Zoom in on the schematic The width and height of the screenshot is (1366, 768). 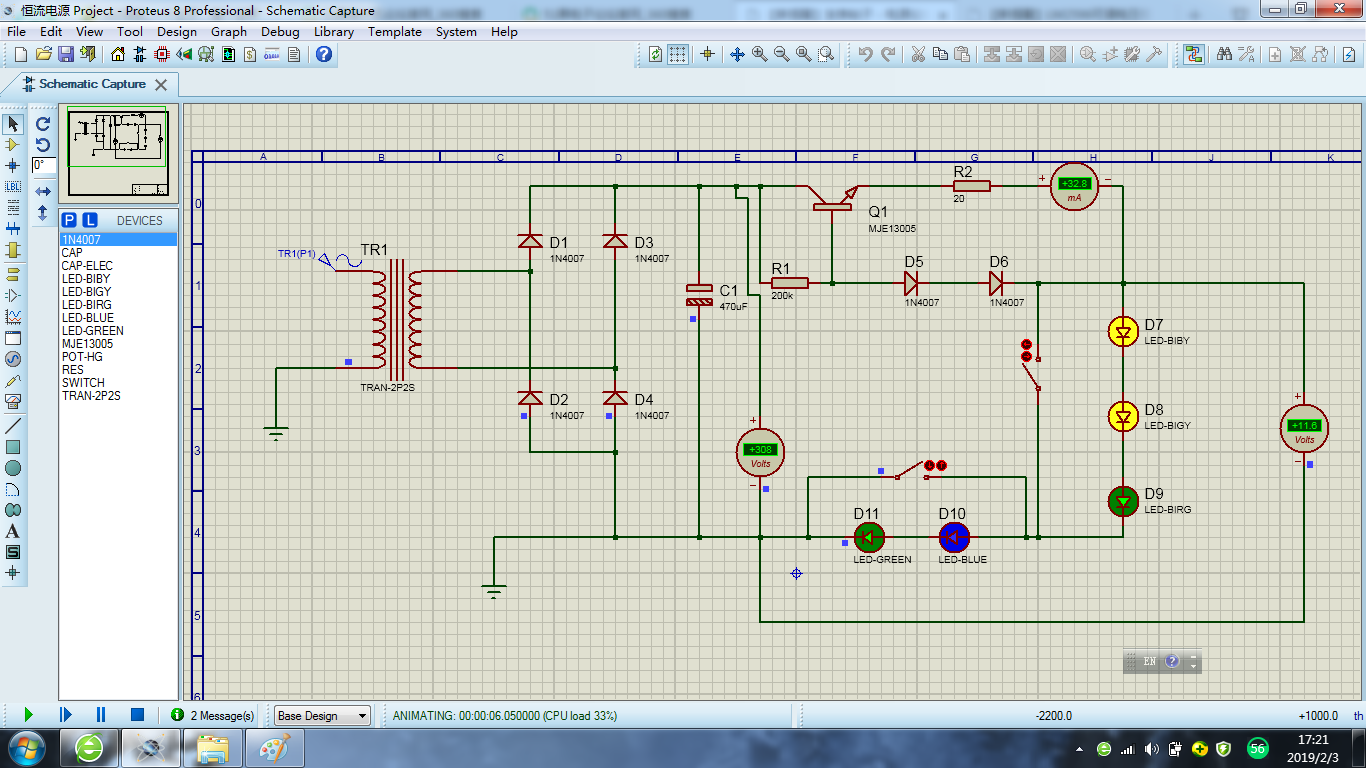click(759, 54)
